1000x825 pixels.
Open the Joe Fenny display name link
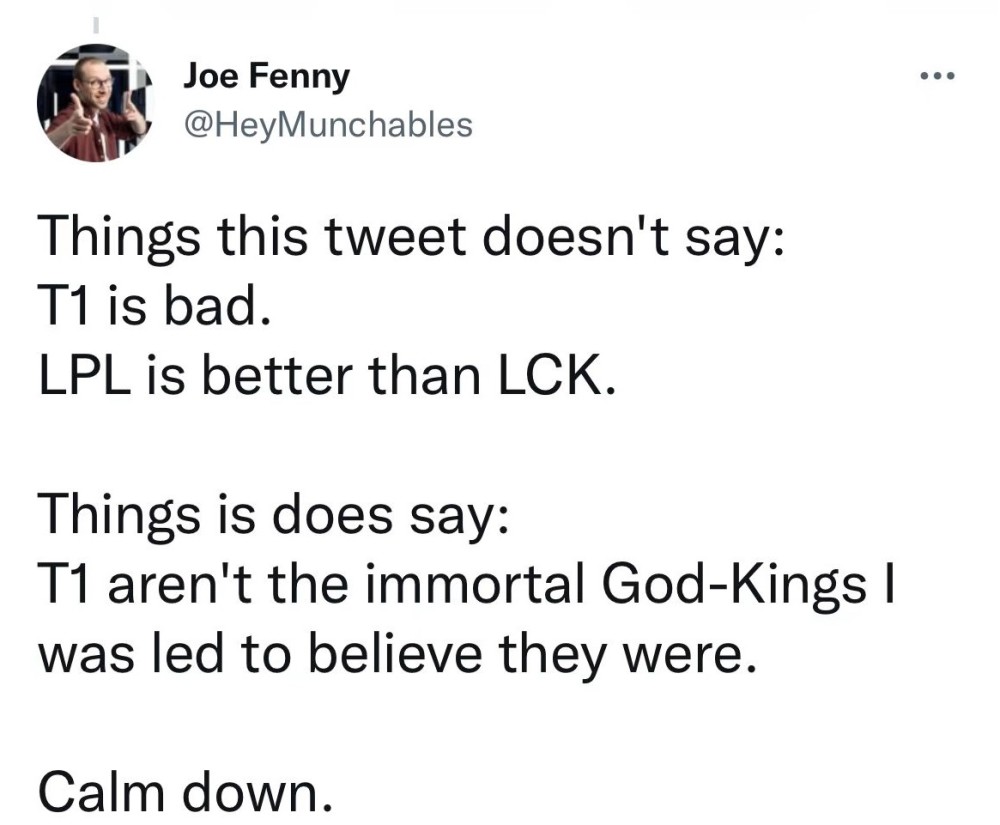[x=266, y=76]
